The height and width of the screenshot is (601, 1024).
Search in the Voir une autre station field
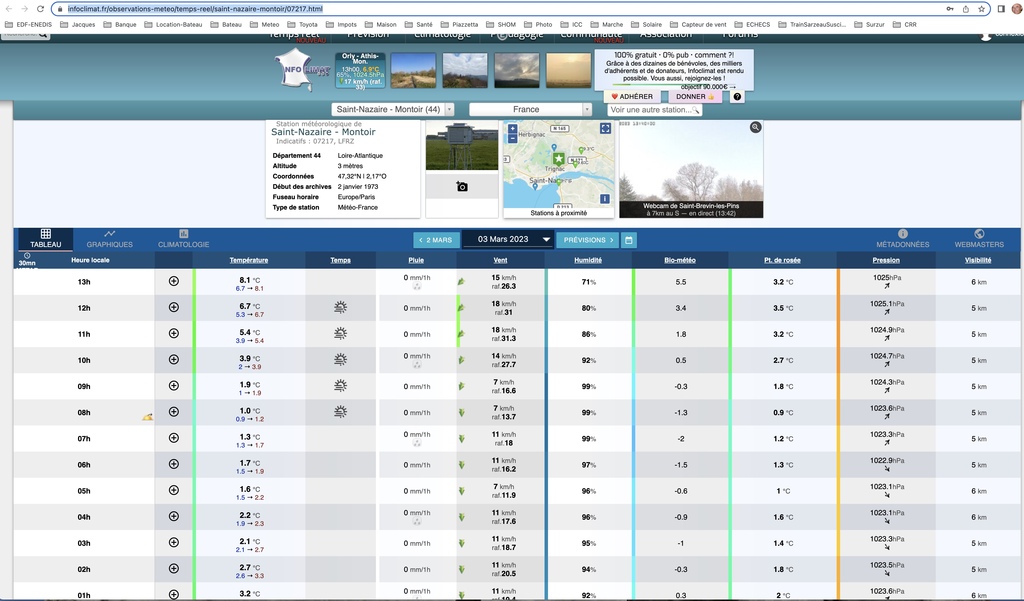tap(654, 110)
